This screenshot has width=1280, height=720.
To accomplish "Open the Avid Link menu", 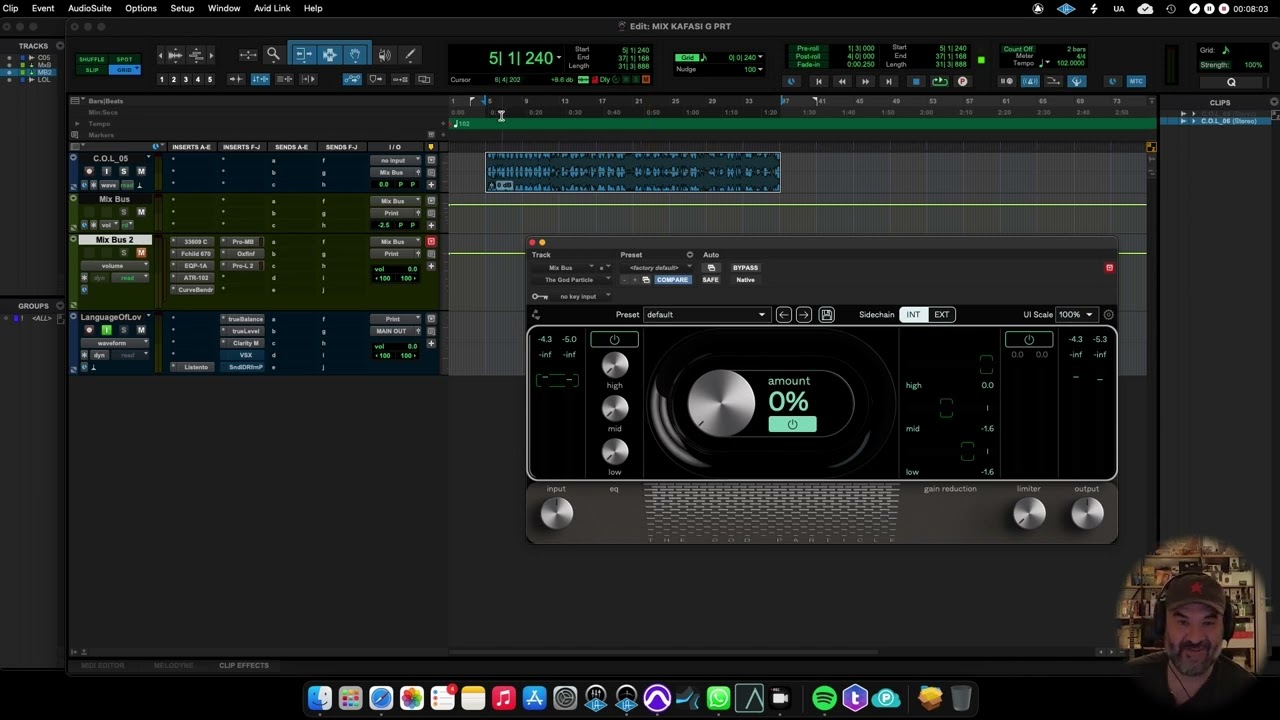I will [272, 9].
